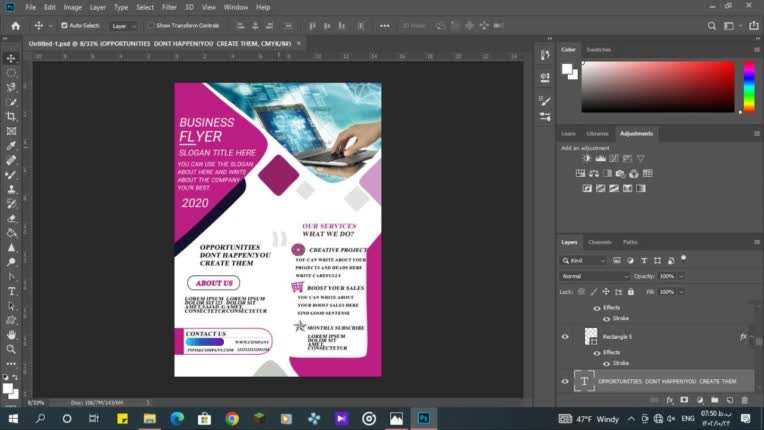
Task: Toggle Rectangle 5 Stroke effect visibility
Action: point(607,363)
